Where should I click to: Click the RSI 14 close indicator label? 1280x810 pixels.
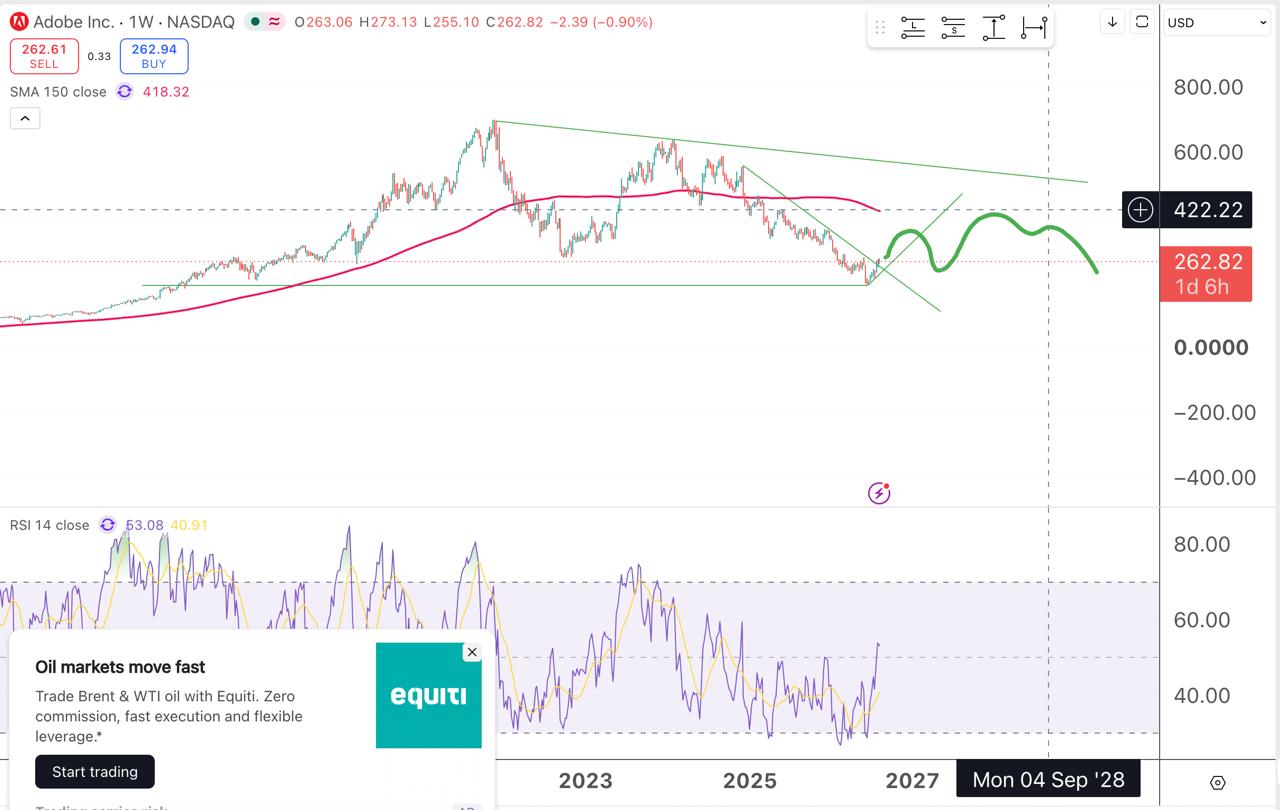[x=50, y=525]
